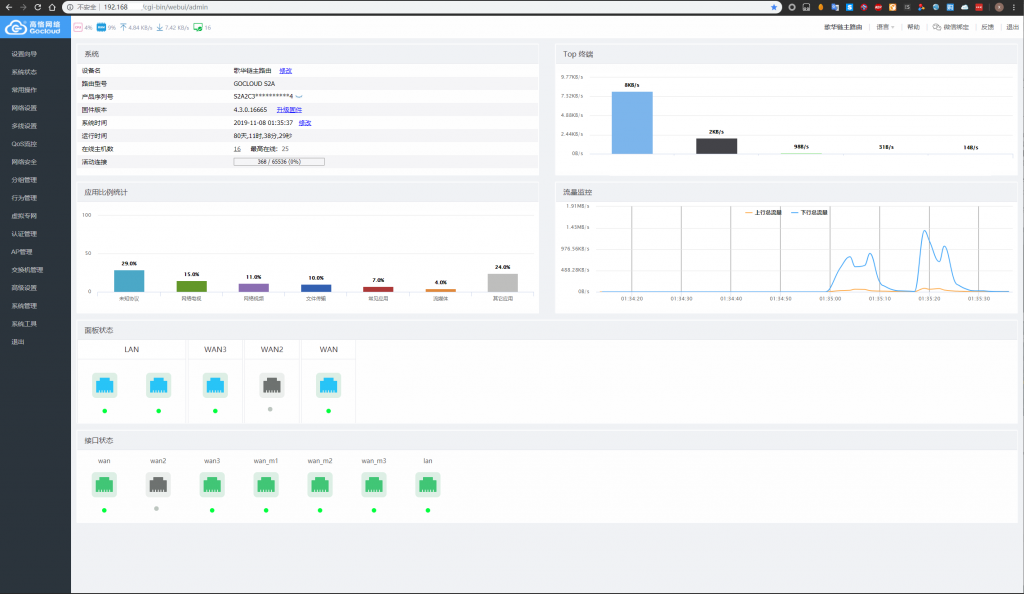The width and height of the screenshot is (1024, 594).
Task: Click the online host count link 16
Action: tap(237, 149)
